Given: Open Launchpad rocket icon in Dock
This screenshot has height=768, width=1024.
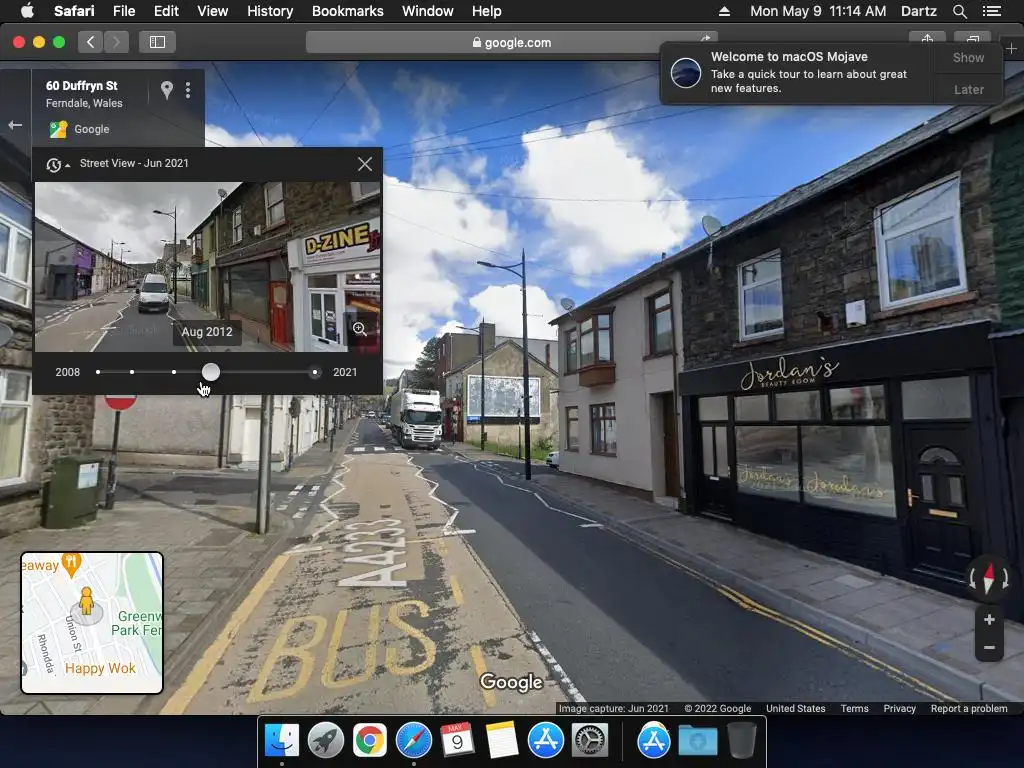Looking at the screenshot, I should tap(326, 741).
